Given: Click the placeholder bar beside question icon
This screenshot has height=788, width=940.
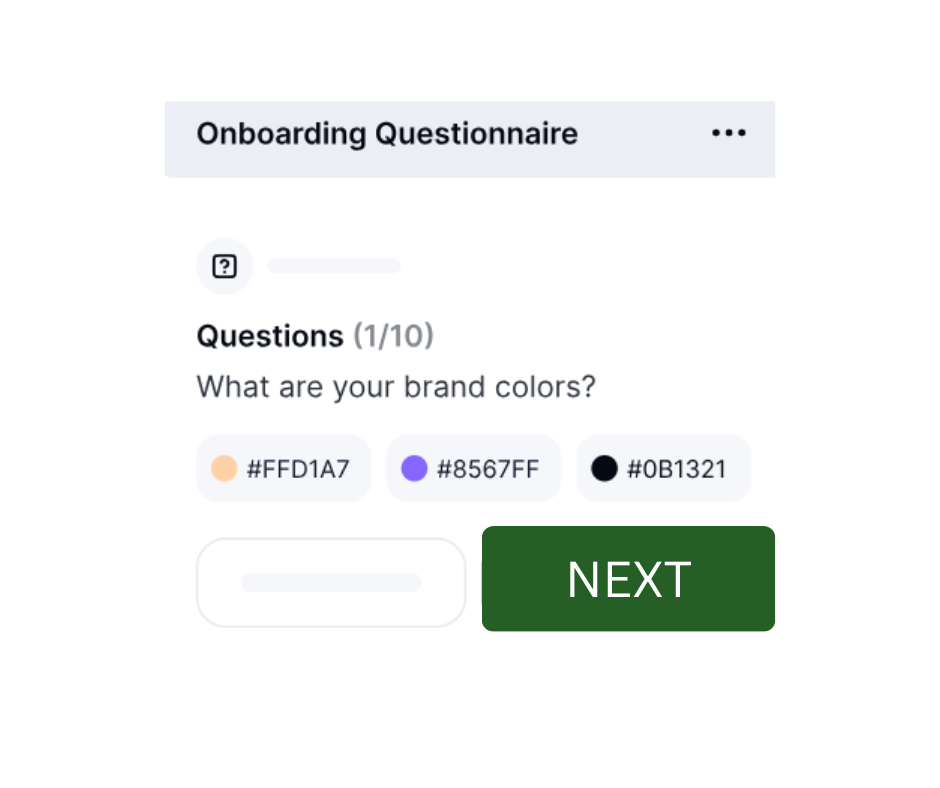Looking at the screenshot, I should pos(334,266).
